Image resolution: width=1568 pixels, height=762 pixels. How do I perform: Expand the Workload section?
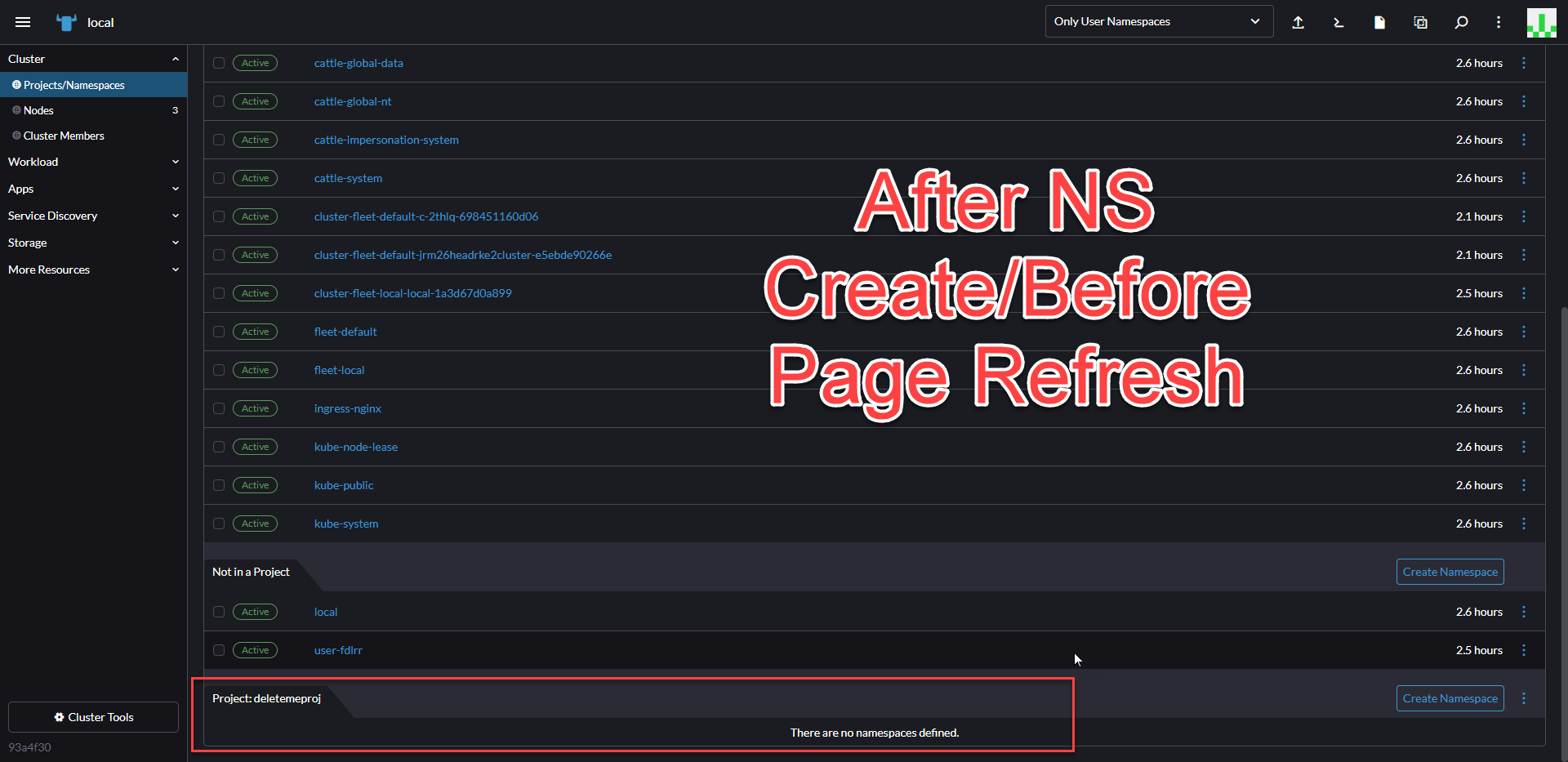[x=94, y=162]
